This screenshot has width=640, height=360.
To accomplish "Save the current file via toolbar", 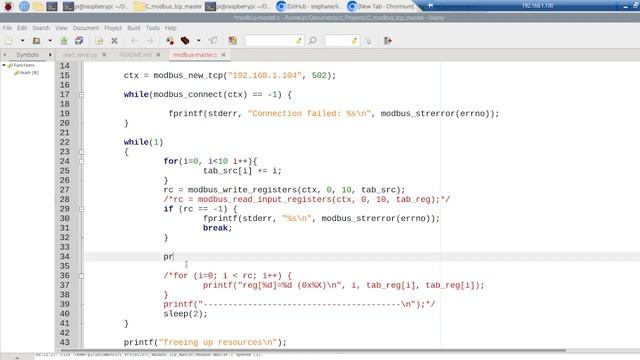I will point(64,41).
